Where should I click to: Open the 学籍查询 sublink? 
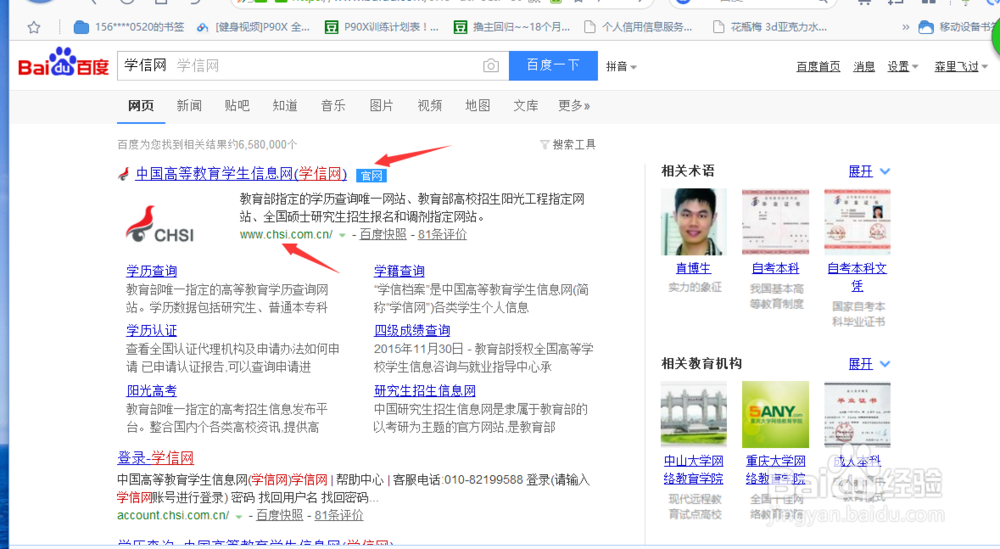click(399, 271)
